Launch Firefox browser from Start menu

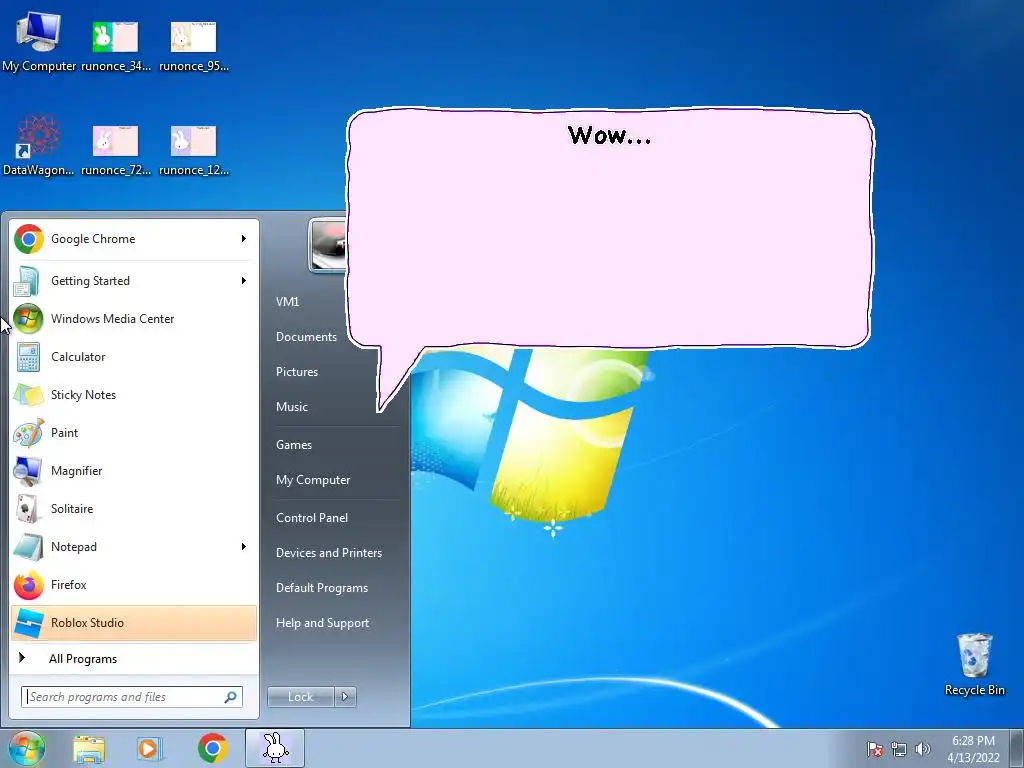pyautogui.click(x=134, y=584)
